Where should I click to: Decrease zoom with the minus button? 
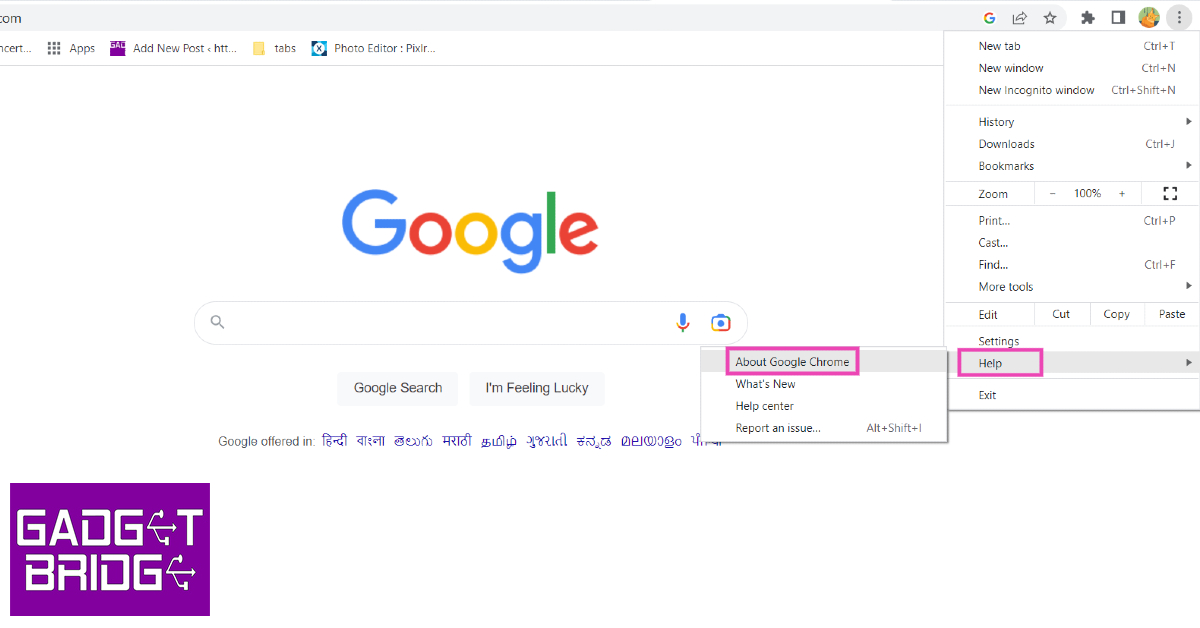(1052, 193)
